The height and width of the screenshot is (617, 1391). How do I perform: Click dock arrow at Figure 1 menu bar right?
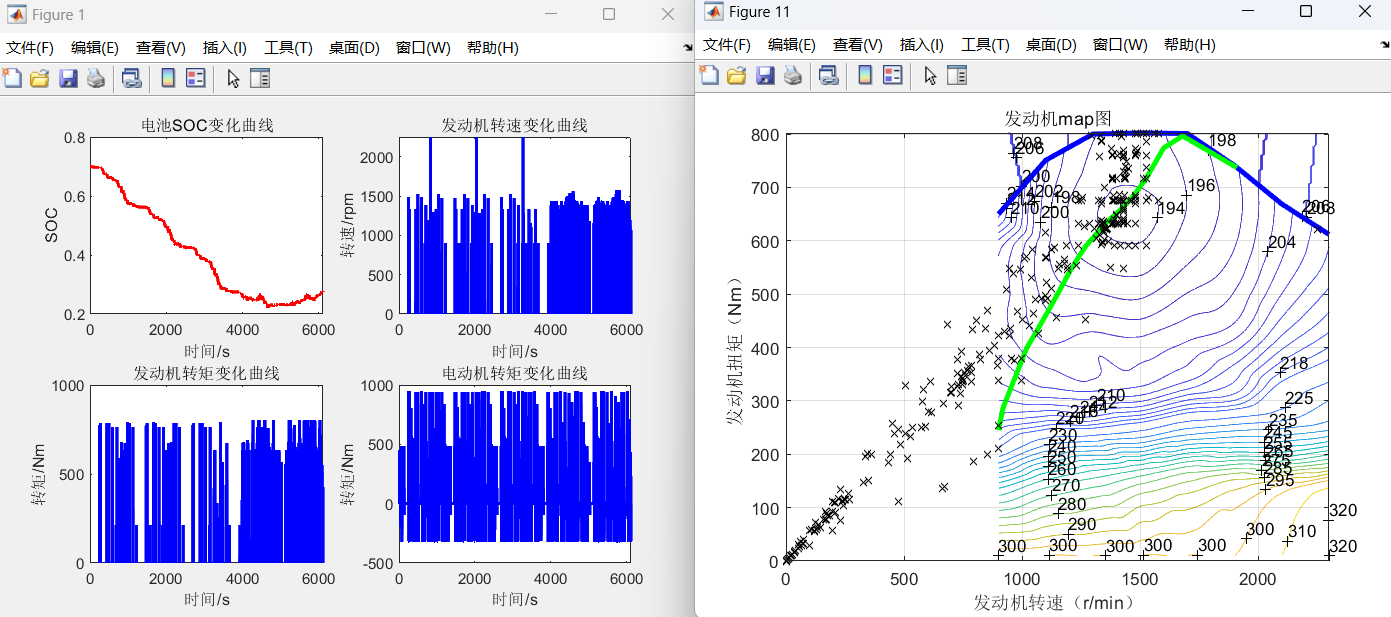[x=687, y=47]
